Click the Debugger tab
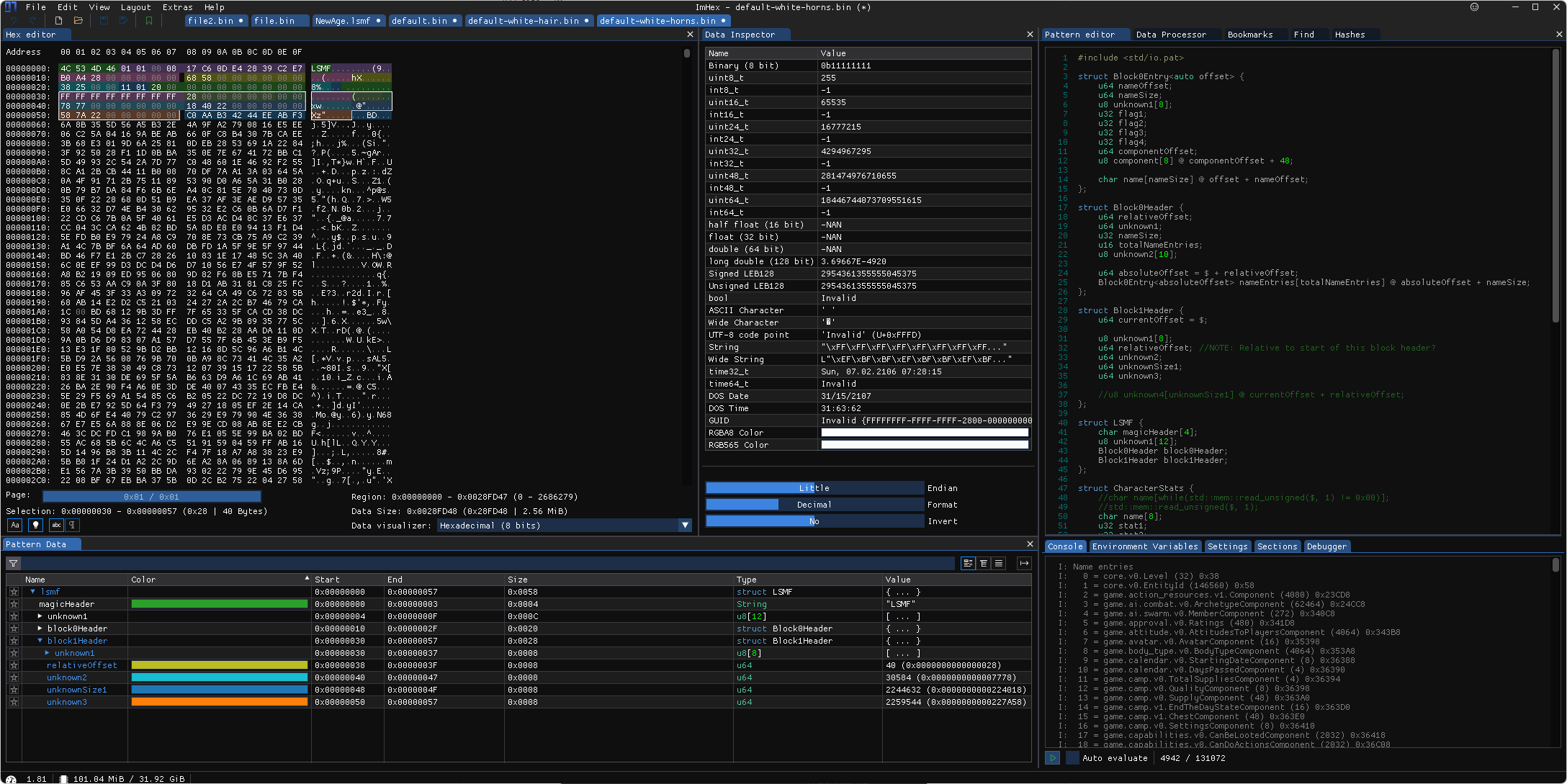1567x784 pixels. [x=1326, y=546]
